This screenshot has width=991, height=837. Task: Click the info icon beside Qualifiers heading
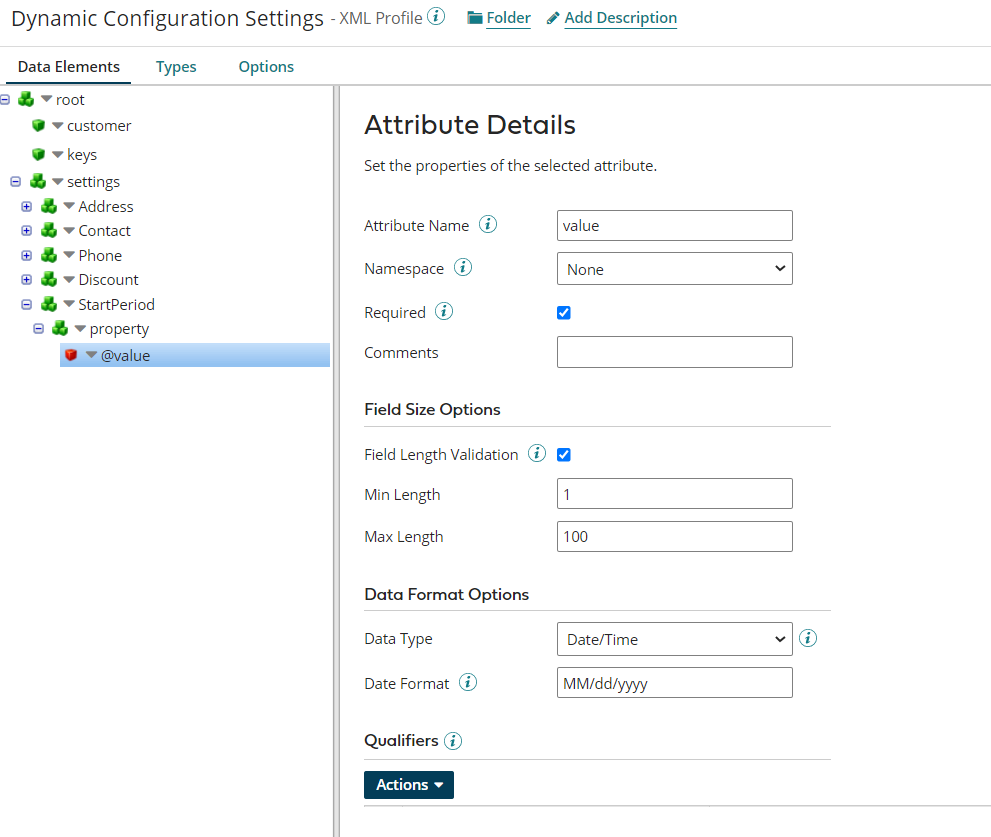click(x=452, y=740)
